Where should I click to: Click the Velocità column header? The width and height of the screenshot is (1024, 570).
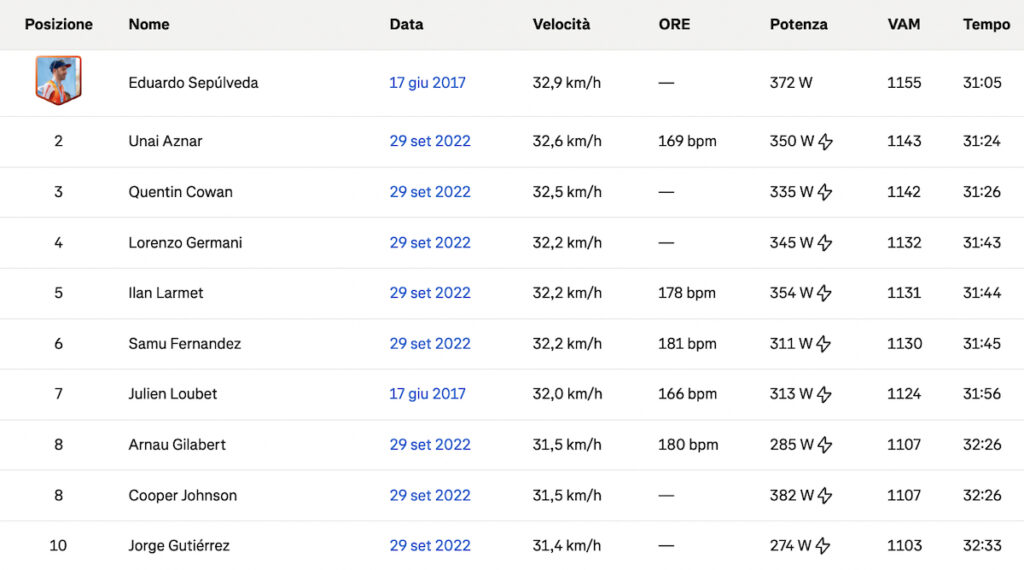coord(561,24)
